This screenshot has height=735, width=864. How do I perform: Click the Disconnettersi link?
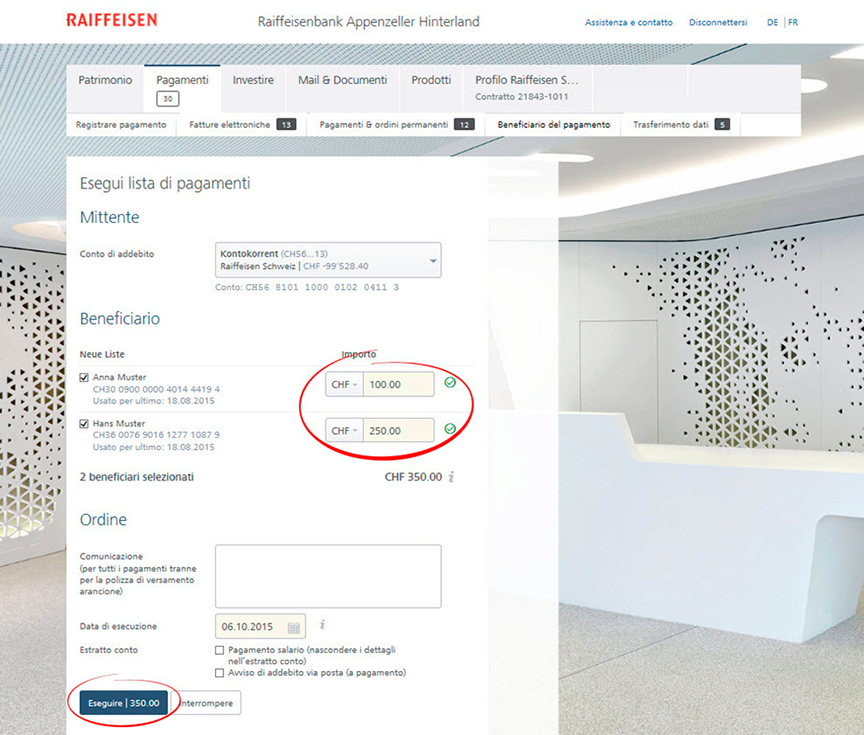click(718, 23)
